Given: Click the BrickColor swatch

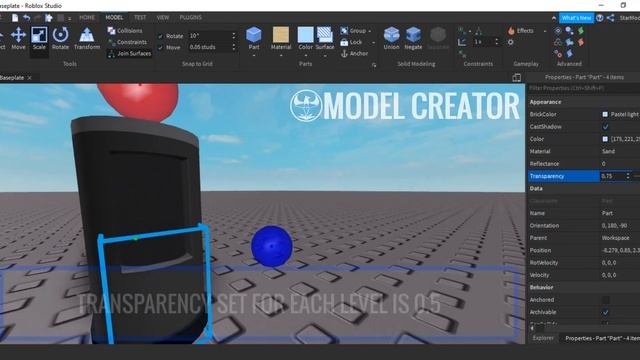Looking at the screenshot, I should coord(605,115).
